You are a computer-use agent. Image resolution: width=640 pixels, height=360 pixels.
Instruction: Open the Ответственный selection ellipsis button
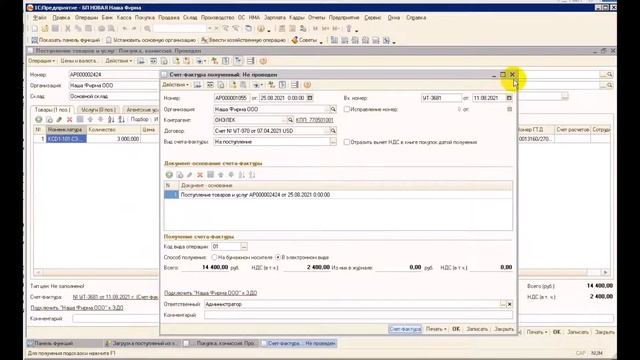(503, 304)
